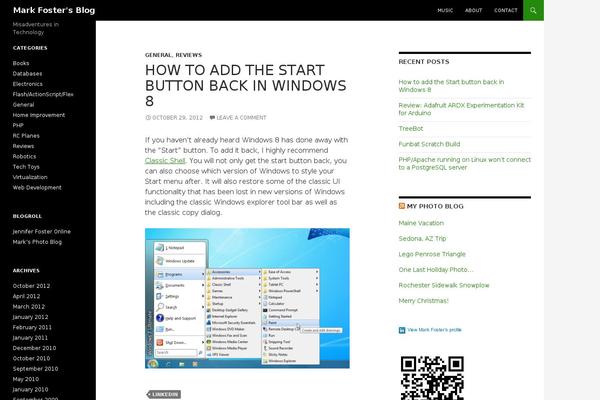This screenshot has height=400, width=600.
Task: Open the Tech Toys category
Action: point(26,167)
